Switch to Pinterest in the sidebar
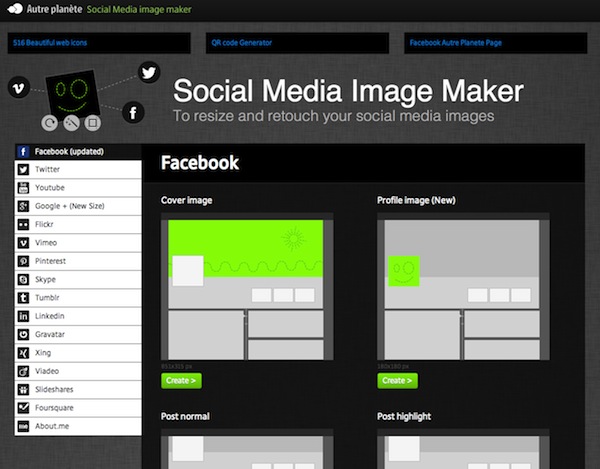Image resolution: width=600 pixels, height=469 pixels. click(78, 261)
